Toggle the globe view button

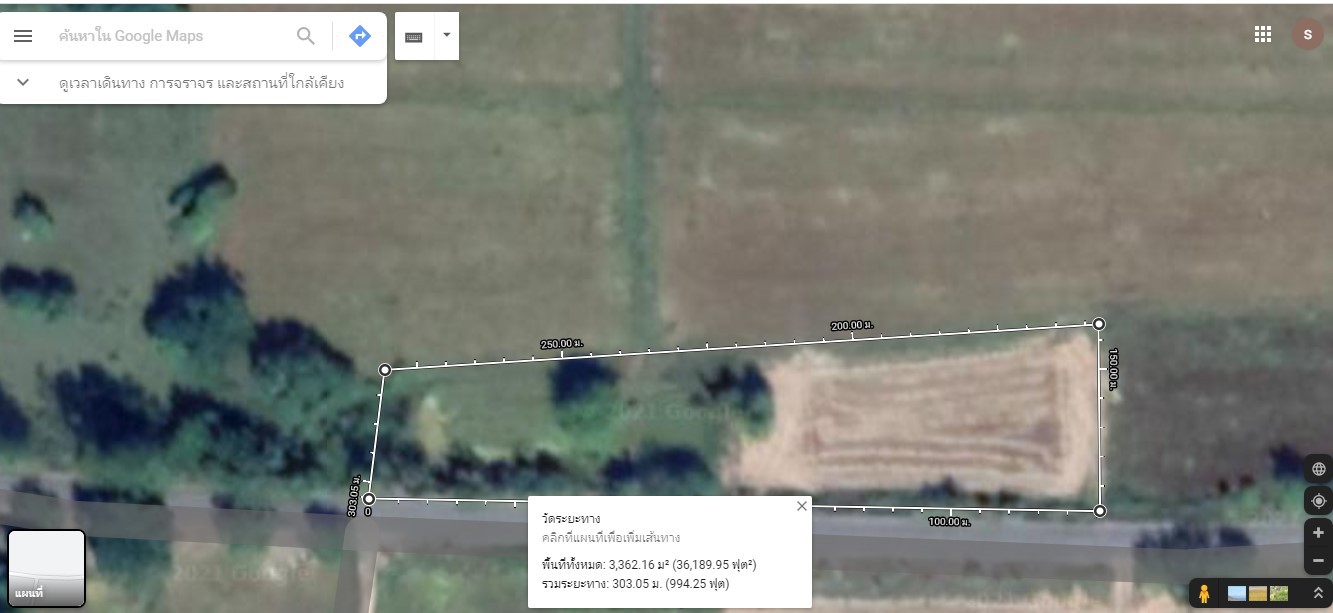(x=1318, y=469)
